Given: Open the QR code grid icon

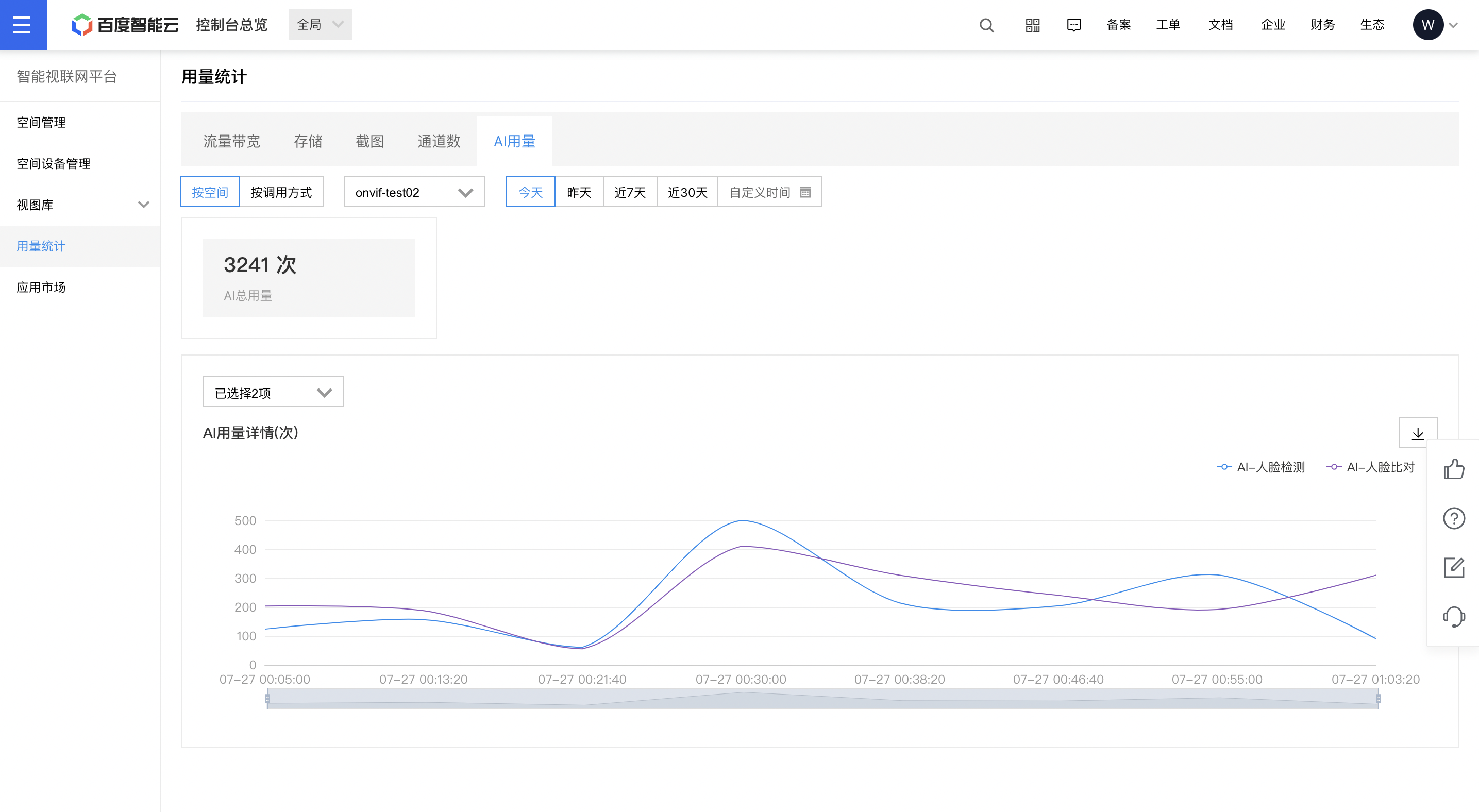Looking at the screenshot, I should point(1032,25).
